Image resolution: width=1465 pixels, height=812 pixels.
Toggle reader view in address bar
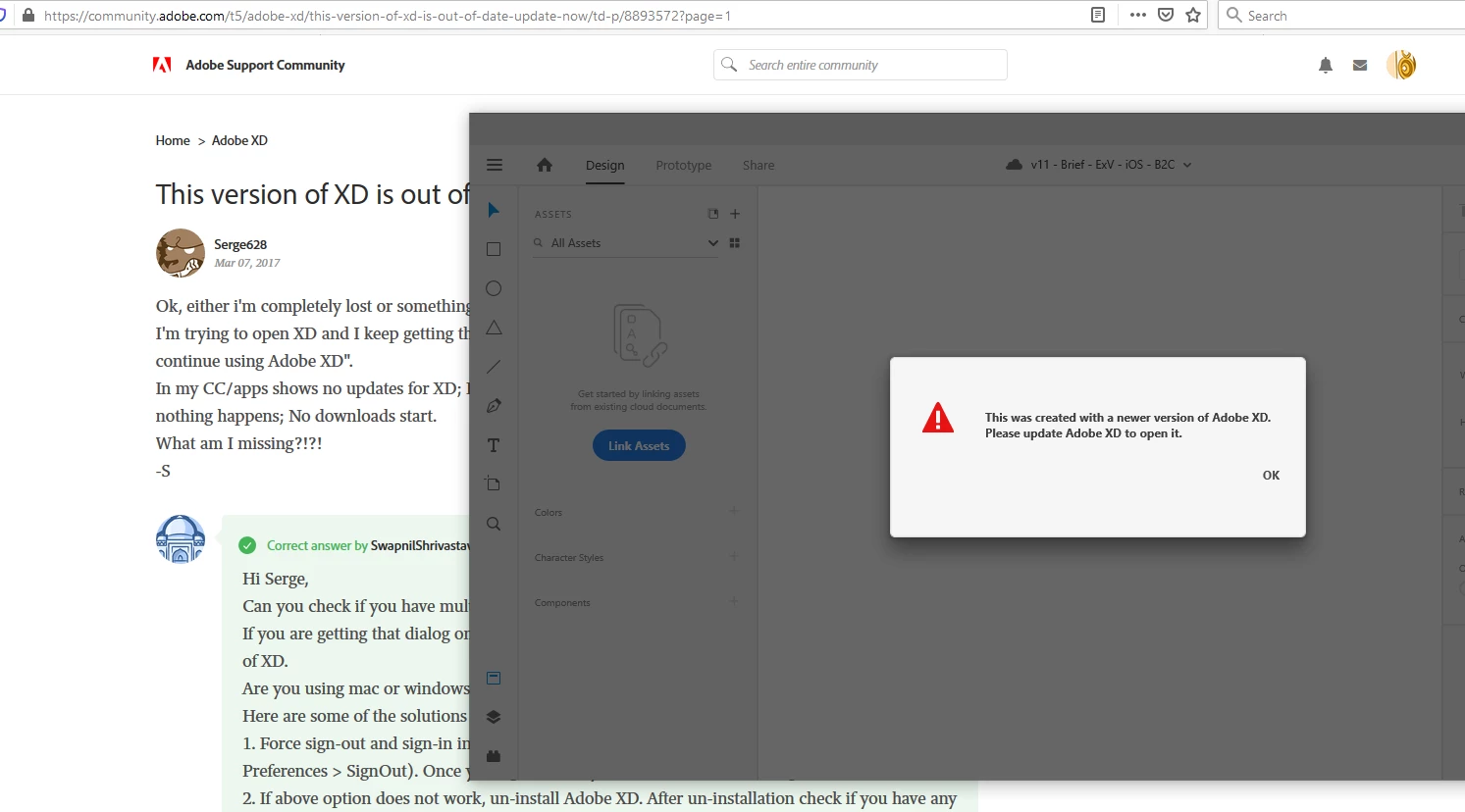[1098, 15]
